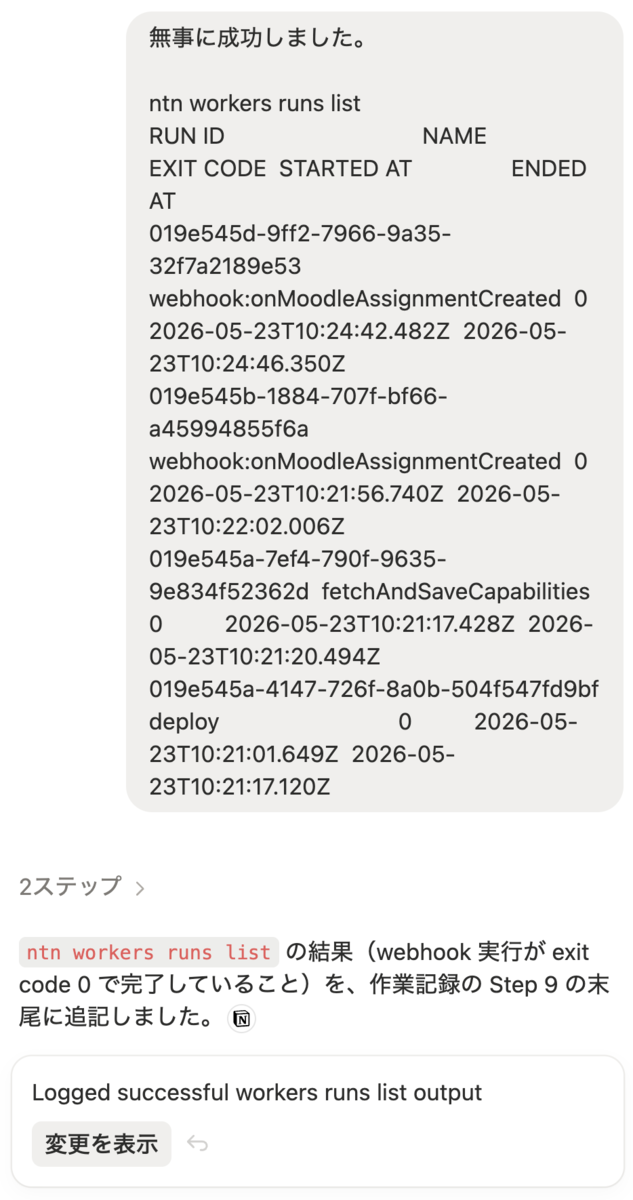Click the STARTED AT header text
This screenshot has width=633, height=1200.
coord(345,169)
